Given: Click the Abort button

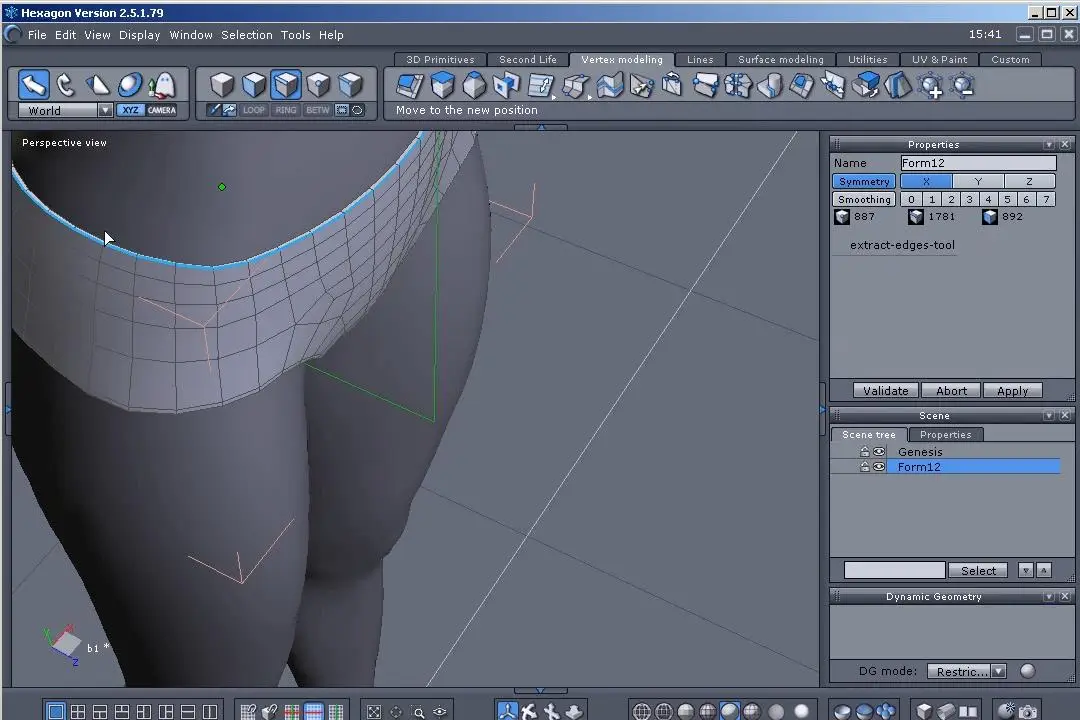Looking at the screenshot, I should 951,391.
